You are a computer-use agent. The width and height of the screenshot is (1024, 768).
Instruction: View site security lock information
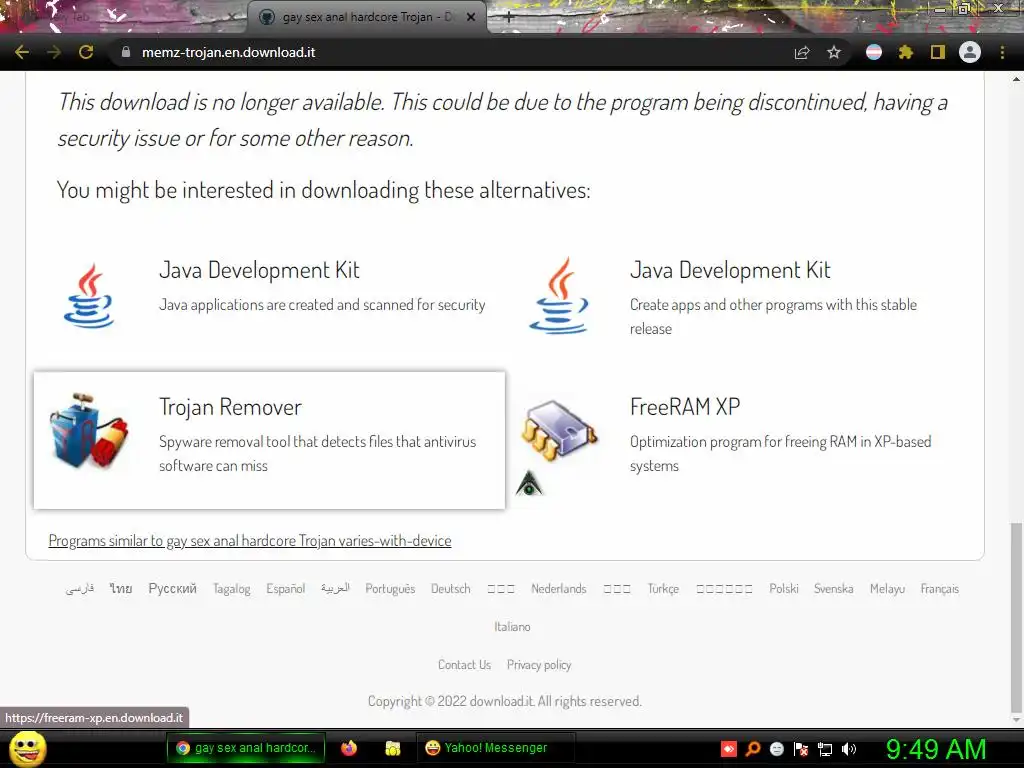click(126, 52)
